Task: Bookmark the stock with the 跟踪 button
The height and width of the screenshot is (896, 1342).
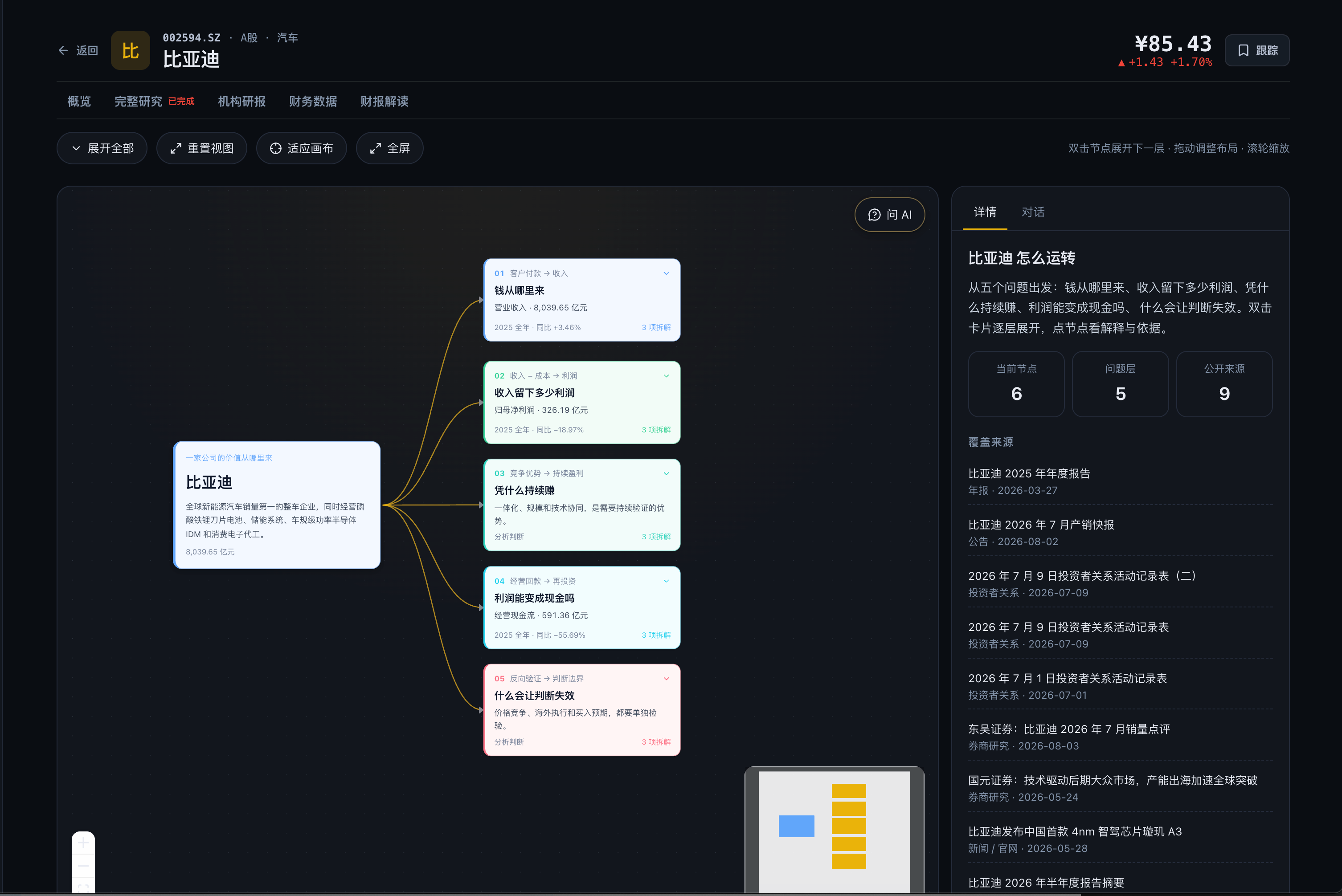Action: coord(1257,50)
